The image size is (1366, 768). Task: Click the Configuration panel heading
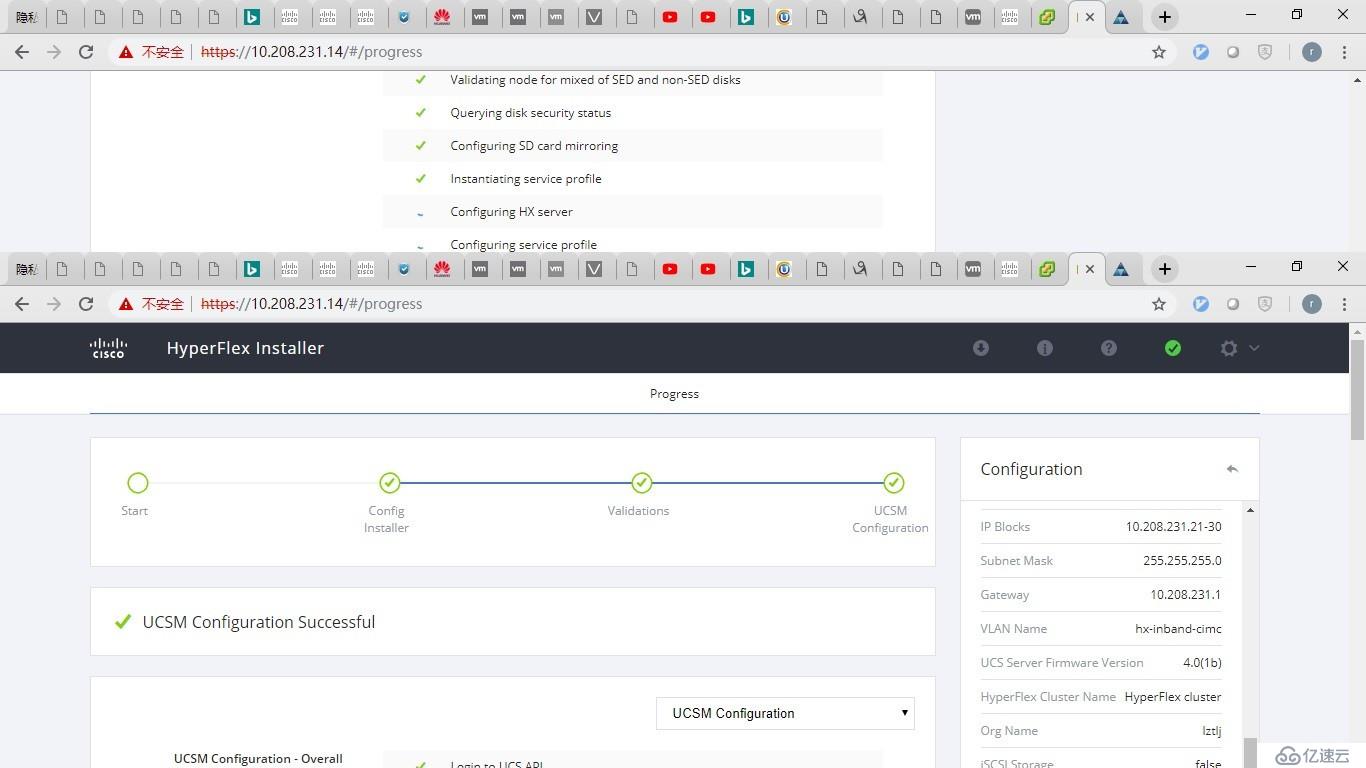point(1031,469)
